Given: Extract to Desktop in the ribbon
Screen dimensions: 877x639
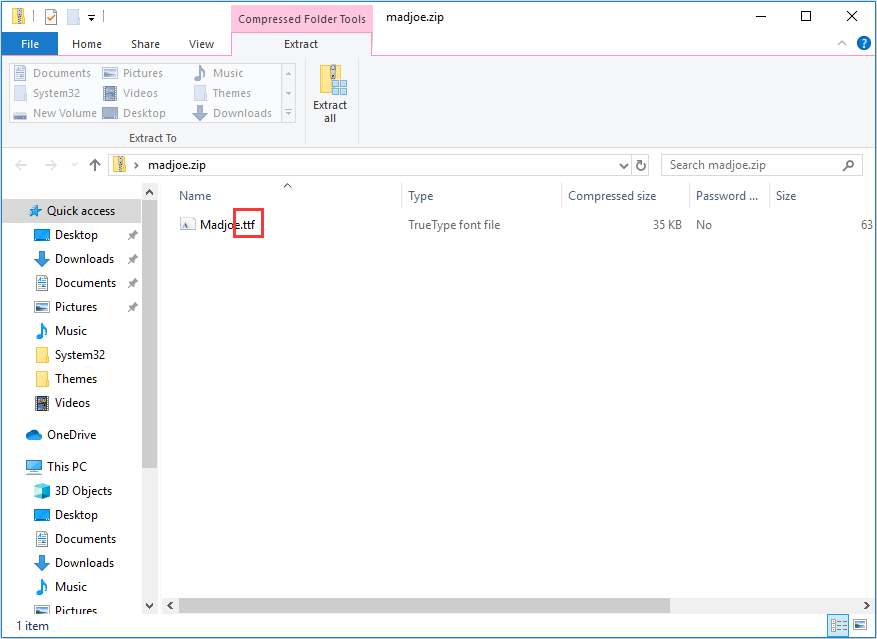Looking at the screenshot, I should (x=134, y=113).
